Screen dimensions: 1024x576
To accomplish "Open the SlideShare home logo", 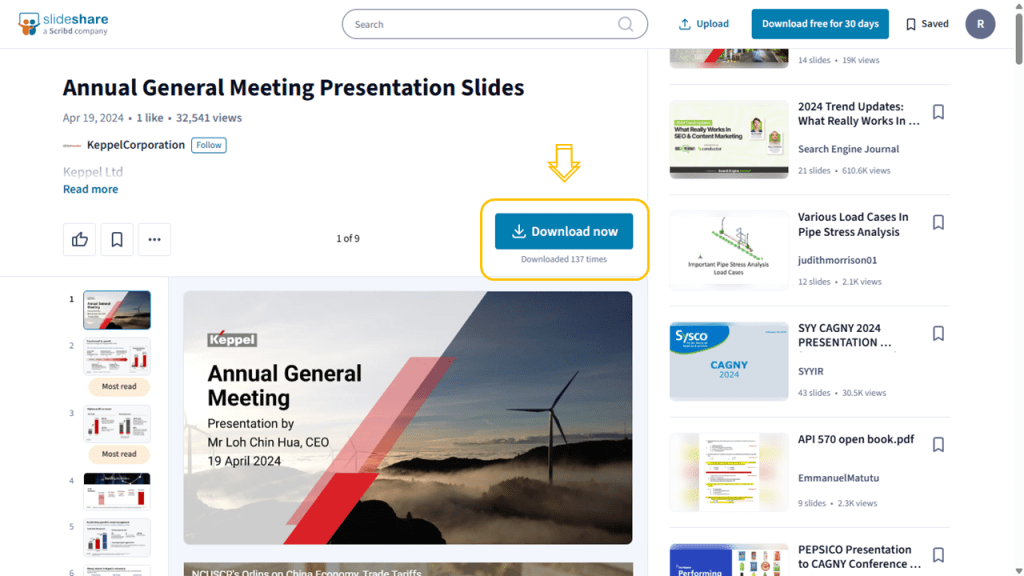I will pyautogui.click(x=63, y=24).
